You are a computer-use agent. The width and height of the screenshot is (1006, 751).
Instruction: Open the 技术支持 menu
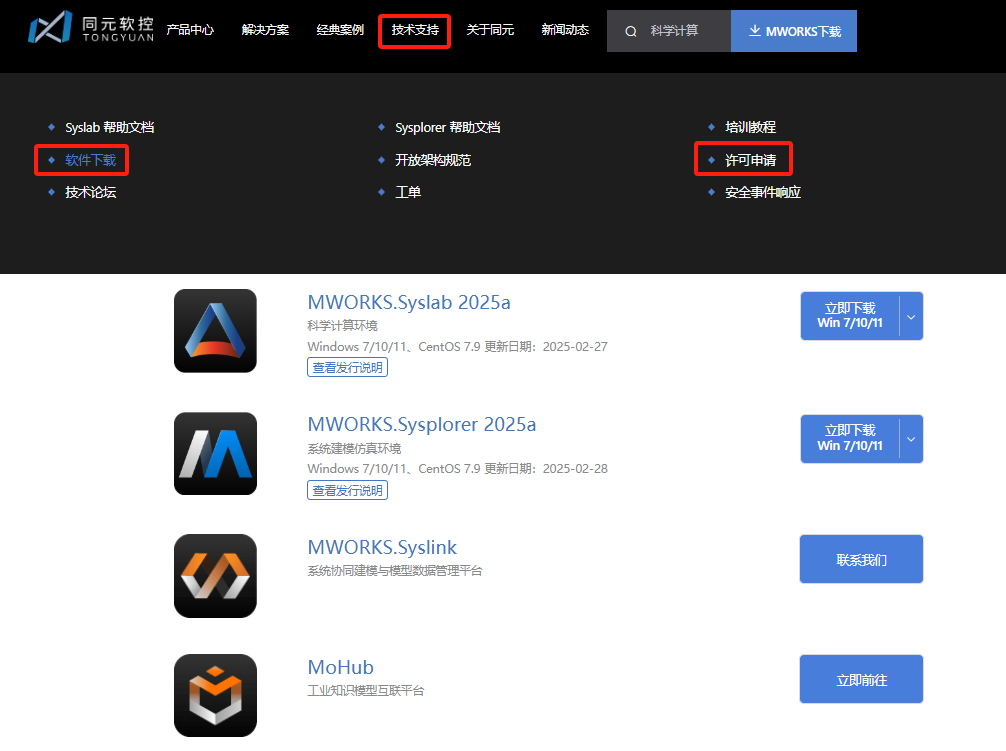pos(415,30)
